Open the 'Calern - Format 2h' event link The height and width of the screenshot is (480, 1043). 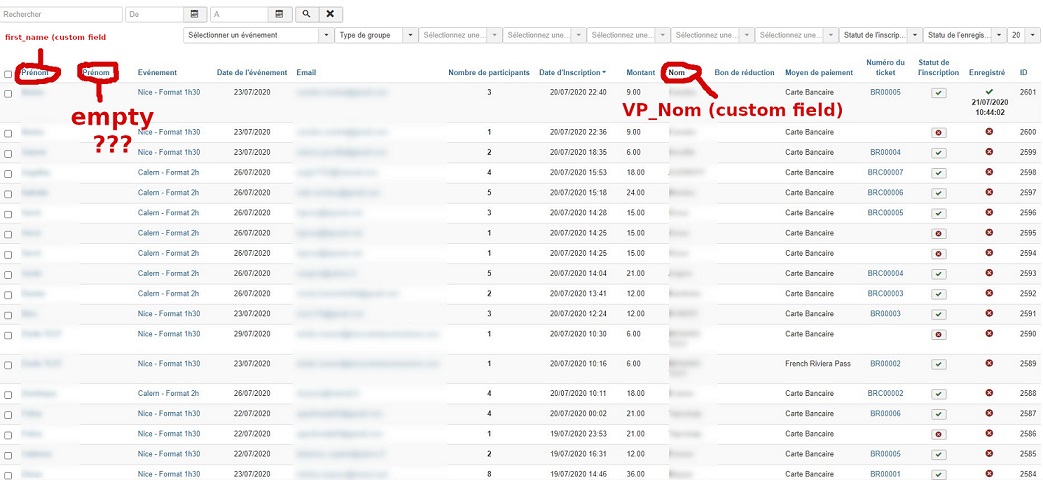pos(169,173)
